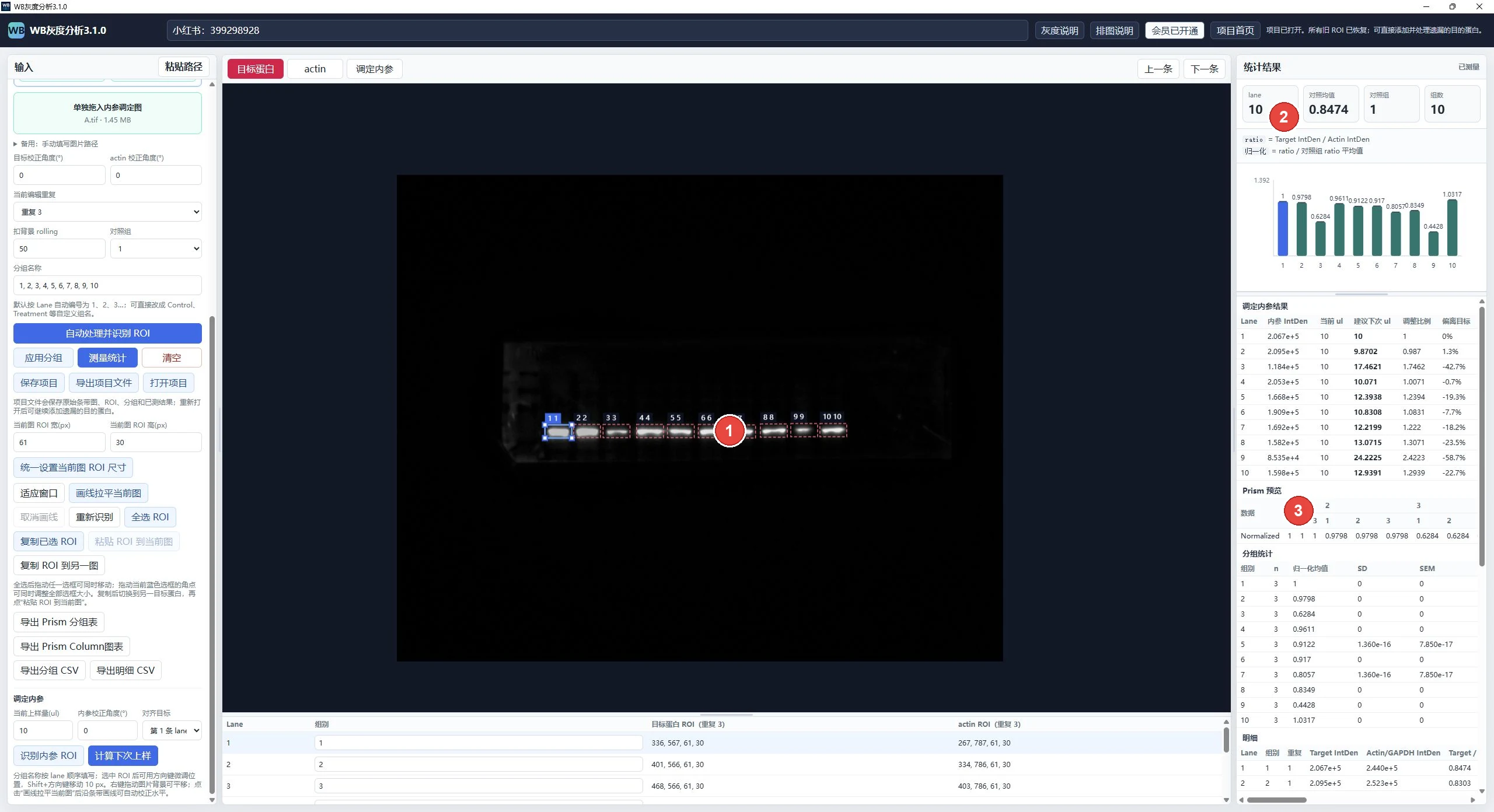This screenshot has width=1494, height=812.
Task: Click the 会员已开通 button
Action: tap(1175, 30)
